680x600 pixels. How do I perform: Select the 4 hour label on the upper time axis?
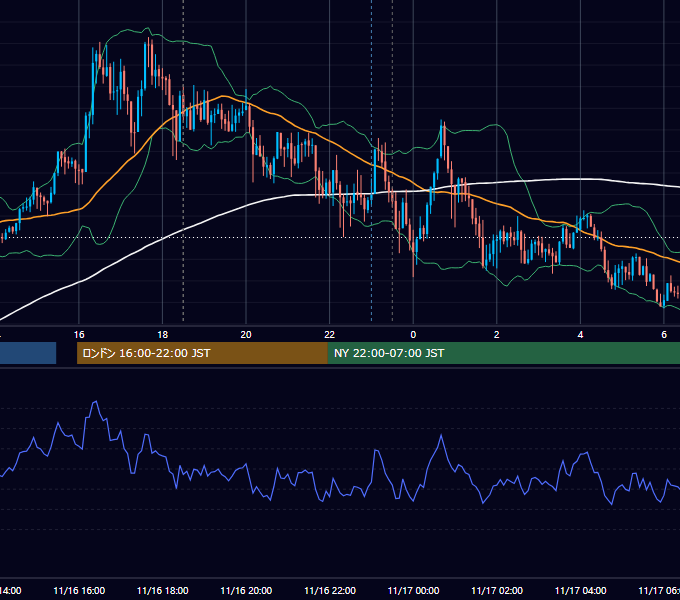coord(580,335)
